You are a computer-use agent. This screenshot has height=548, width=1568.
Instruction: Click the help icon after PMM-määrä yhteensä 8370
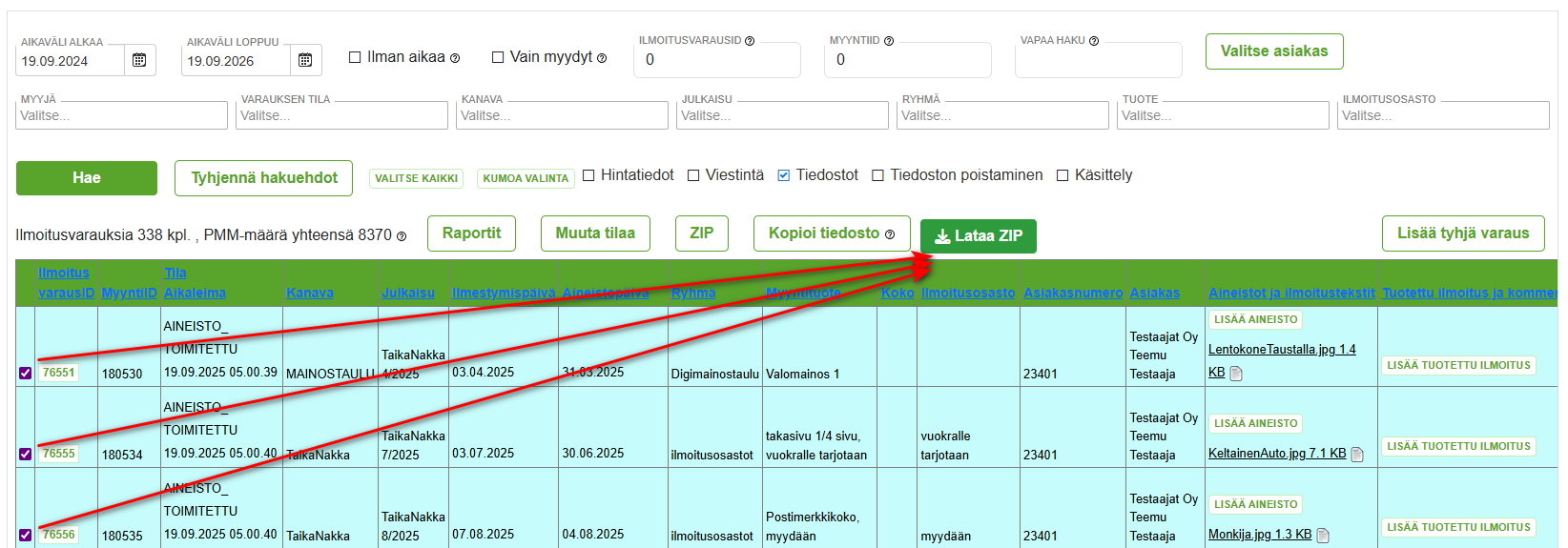tap(402, 236)
